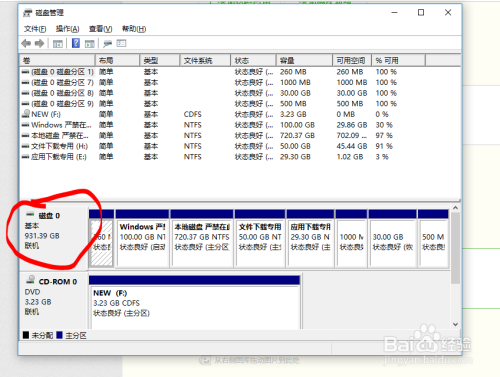
Task: Select the 文件下载专用 50.00 GB partition block
Action: pyautogui.click(x=260, y=239)
